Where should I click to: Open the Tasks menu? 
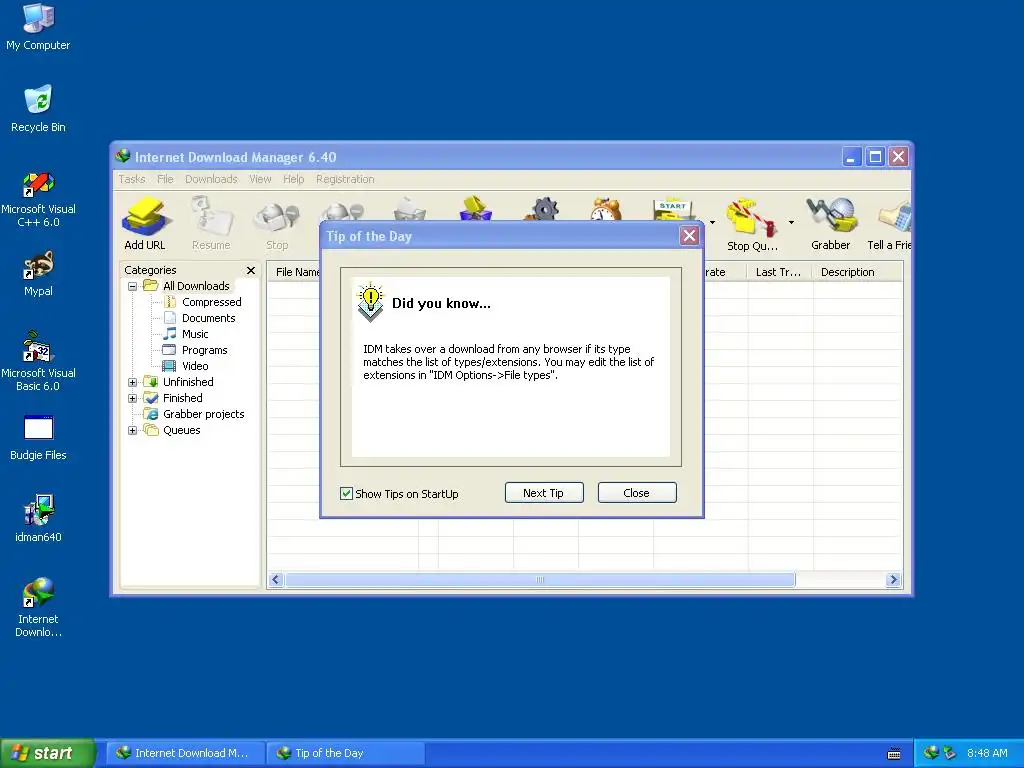132,179
